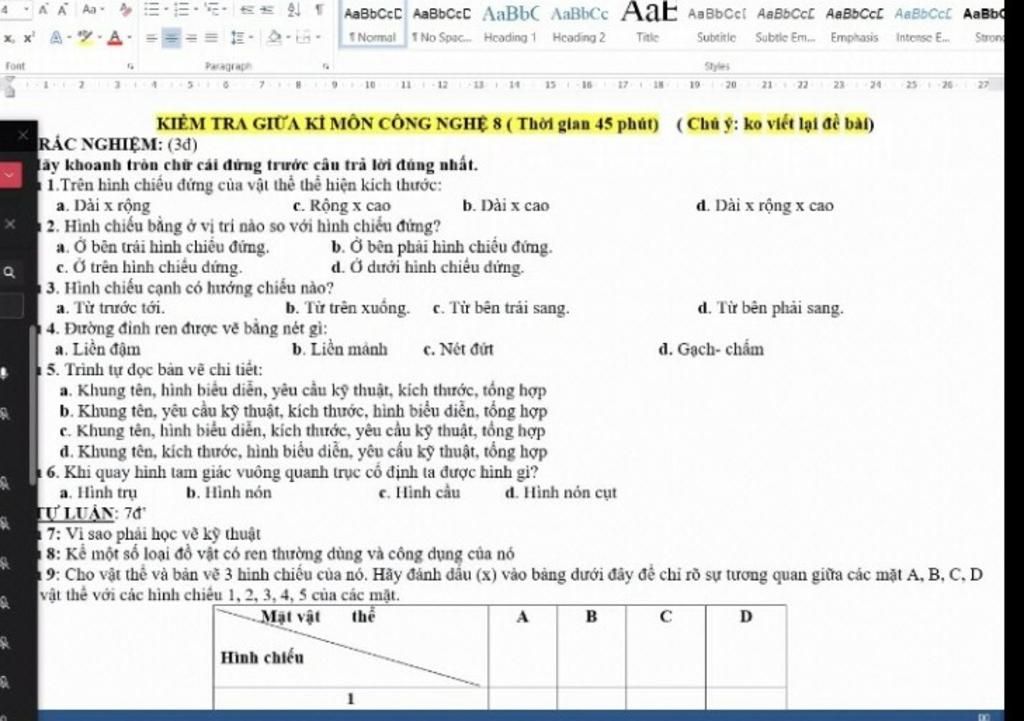Apply the No Spacing style
The height and width of the screenshot is (721, 1024).
tap(441, 24)
